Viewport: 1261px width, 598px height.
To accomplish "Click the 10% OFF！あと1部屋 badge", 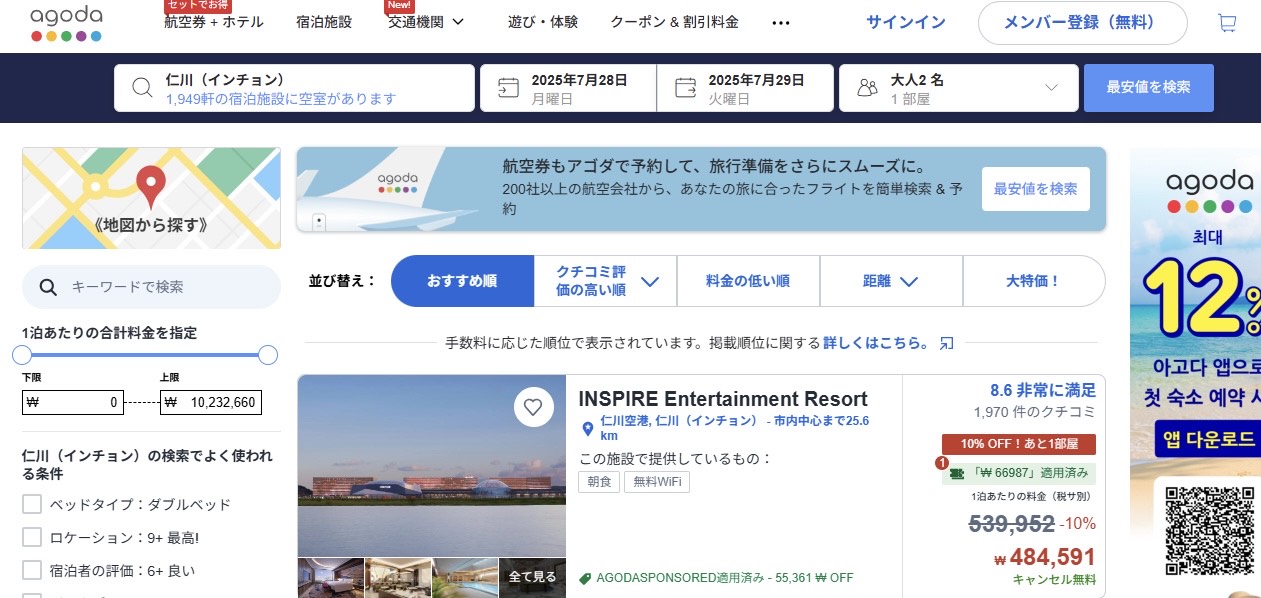I will point(1019,444).
